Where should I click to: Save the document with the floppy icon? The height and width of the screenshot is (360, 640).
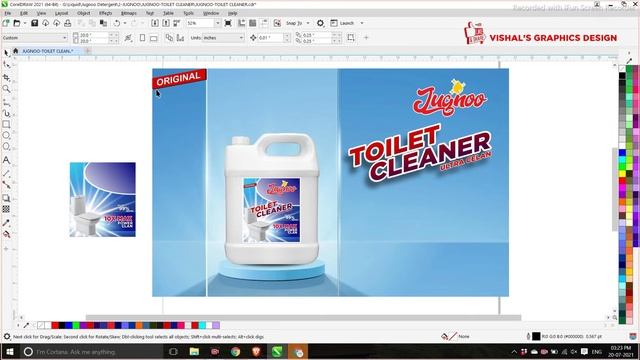pyautogui.click(x=35, y=23)
